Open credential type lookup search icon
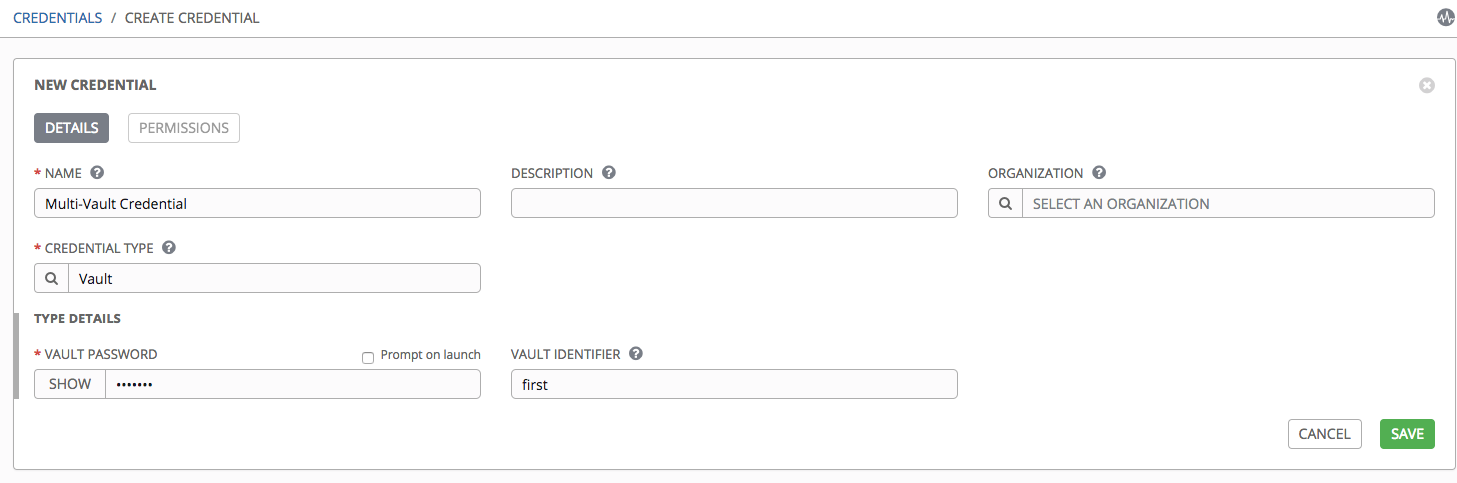The height and width of the screenshot is (483, 1457). [x=51, y=278]
